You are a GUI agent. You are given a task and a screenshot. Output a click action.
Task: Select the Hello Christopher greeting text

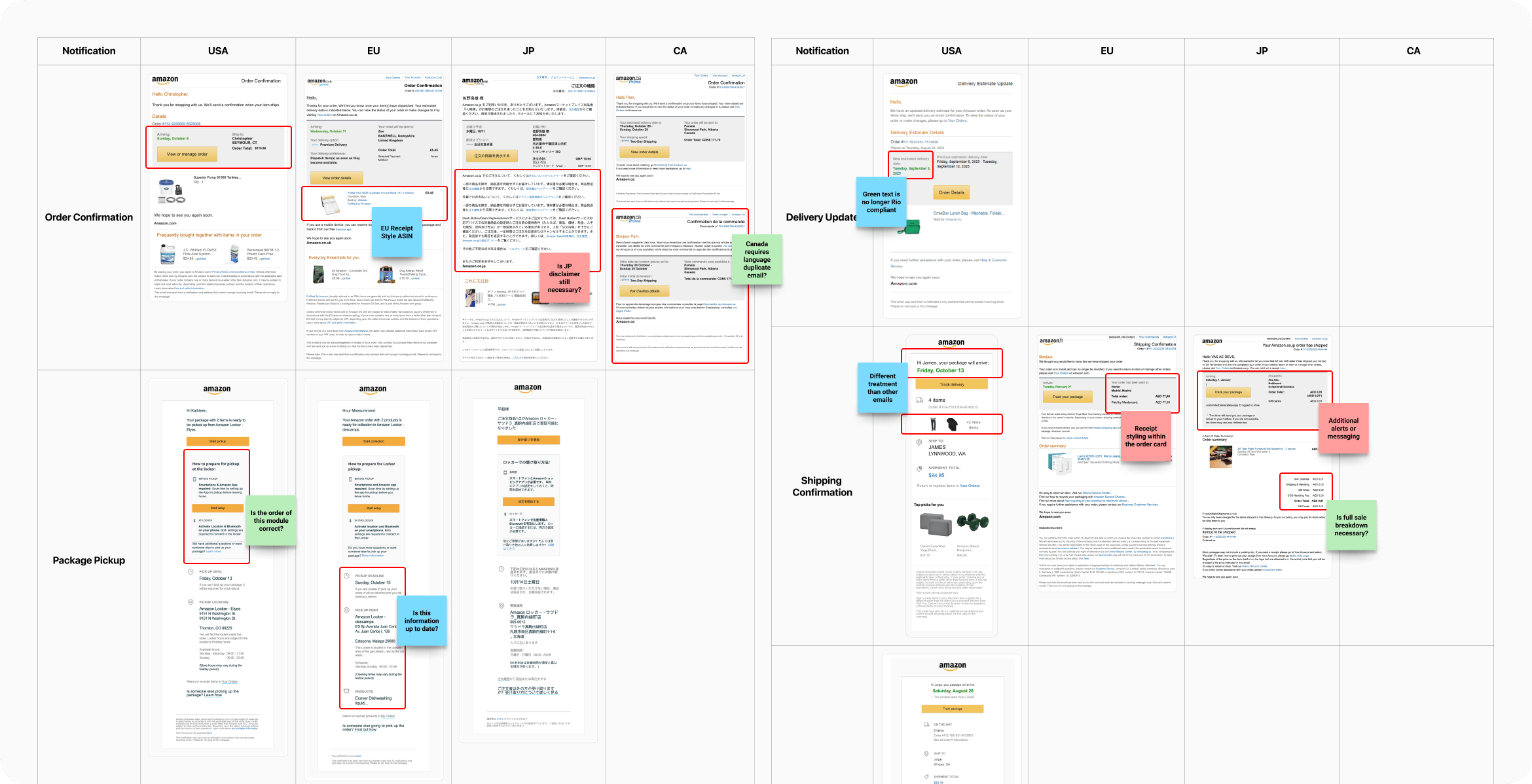[170, 94]
